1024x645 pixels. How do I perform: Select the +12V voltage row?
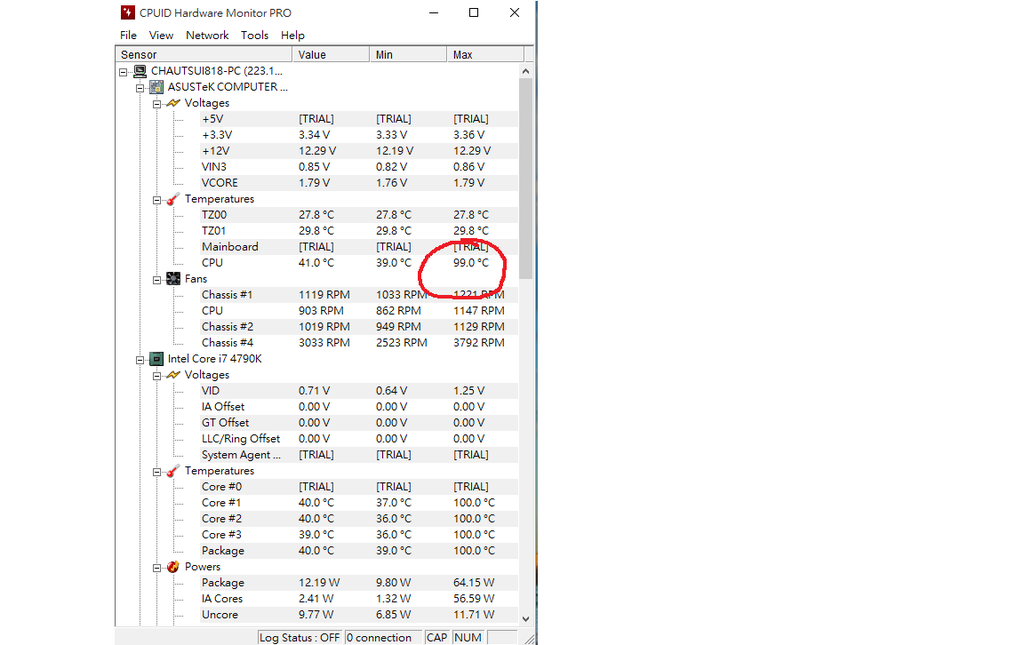point(359,151)
